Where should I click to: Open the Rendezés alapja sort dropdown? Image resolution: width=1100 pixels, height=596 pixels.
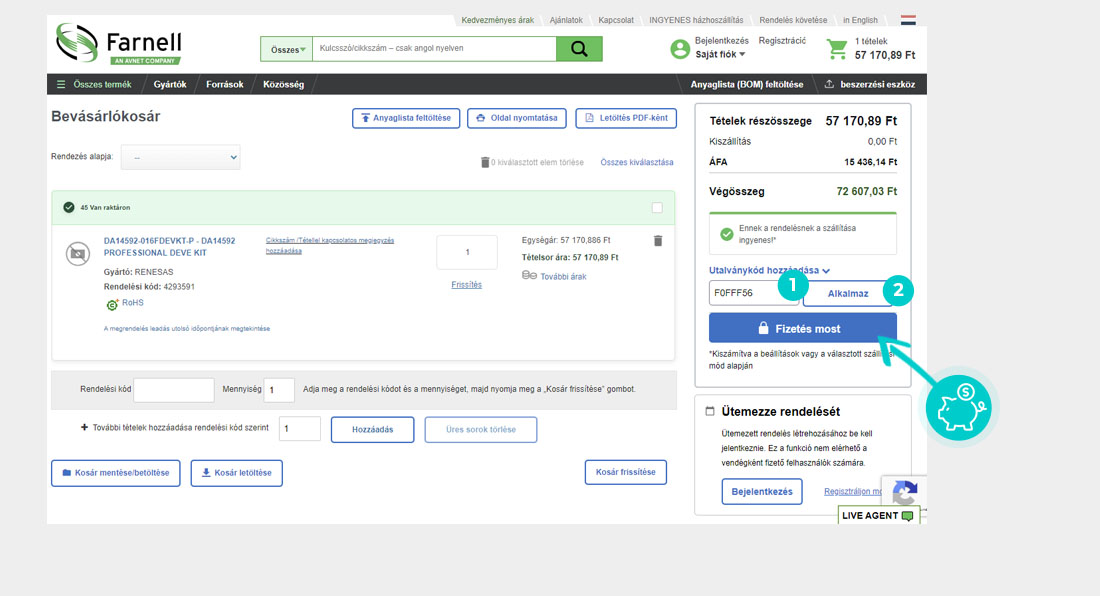point(180,157)
